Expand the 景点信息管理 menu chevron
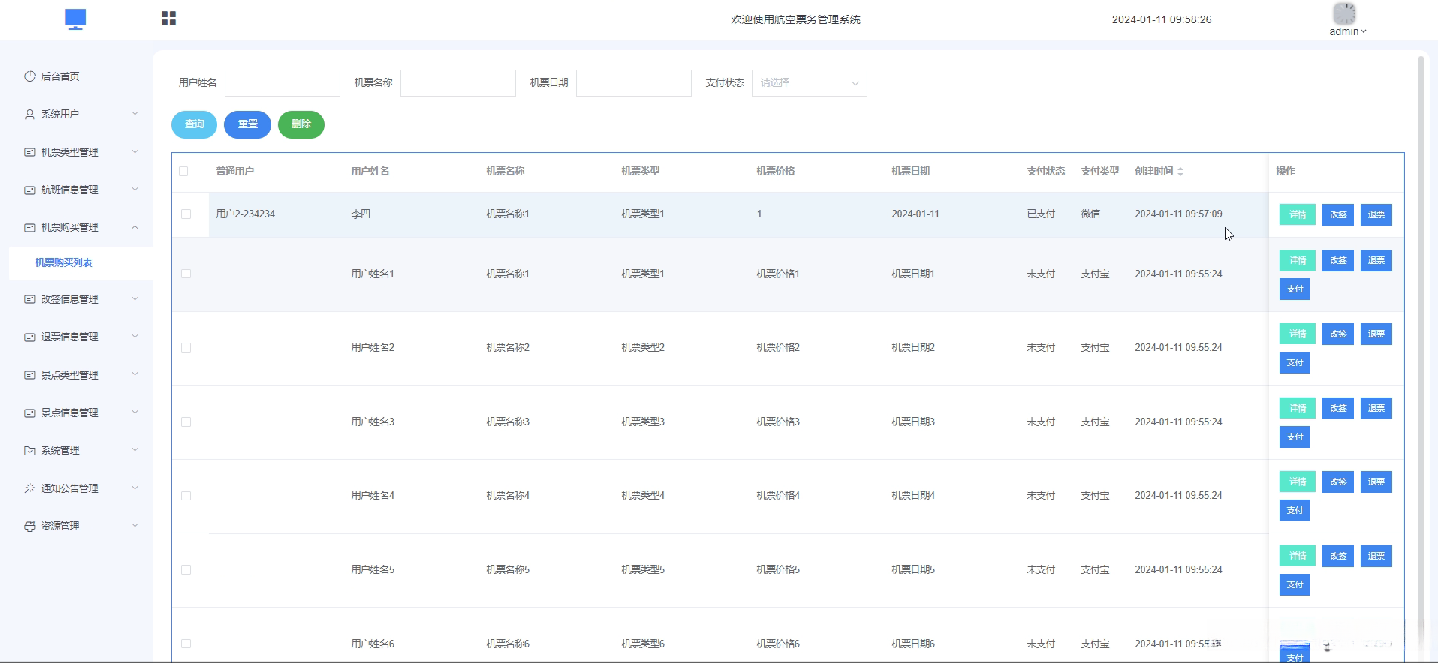Image resolution: width=1438 pixels, height=663 pixels. [135, 412]
